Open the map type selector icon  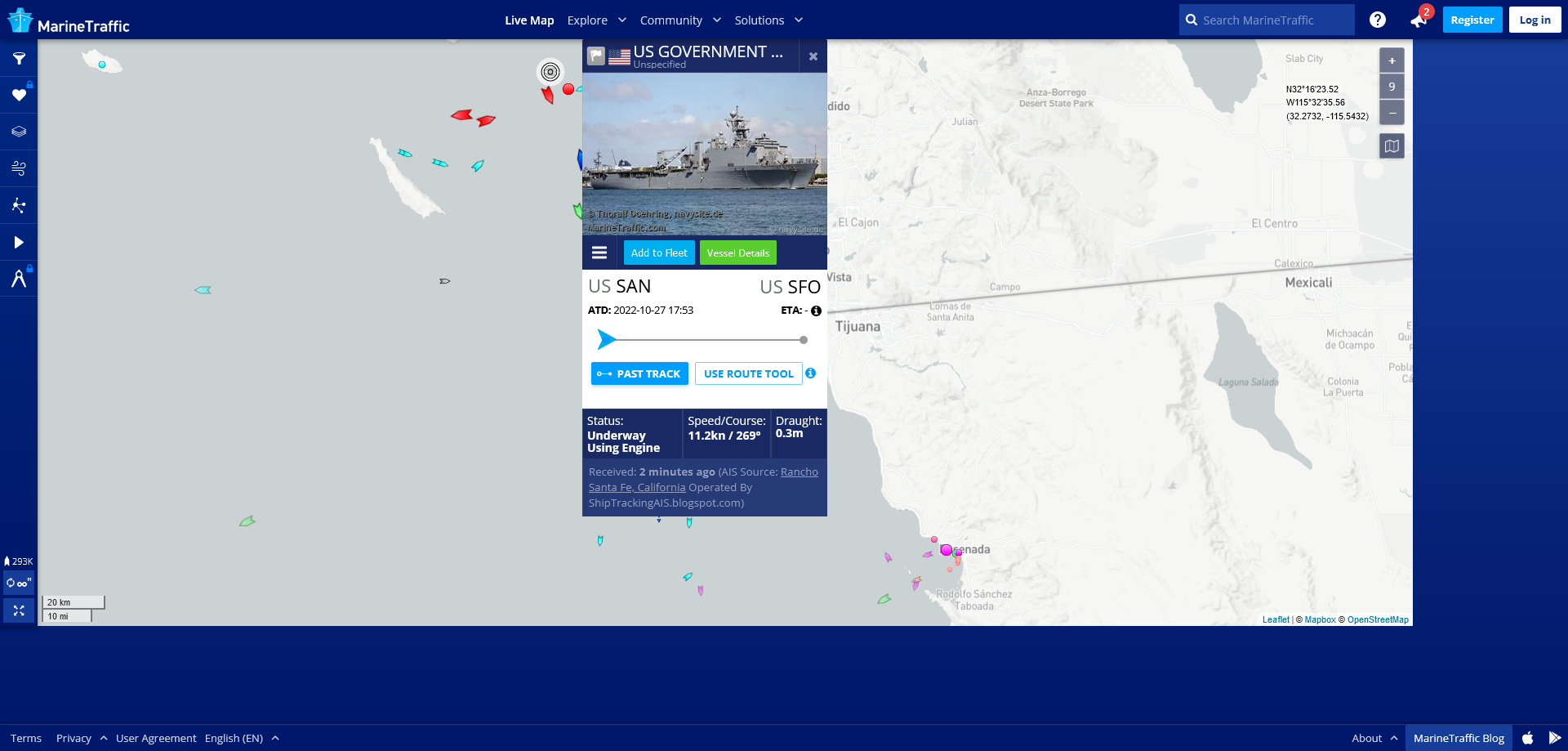pos(1392,146)
